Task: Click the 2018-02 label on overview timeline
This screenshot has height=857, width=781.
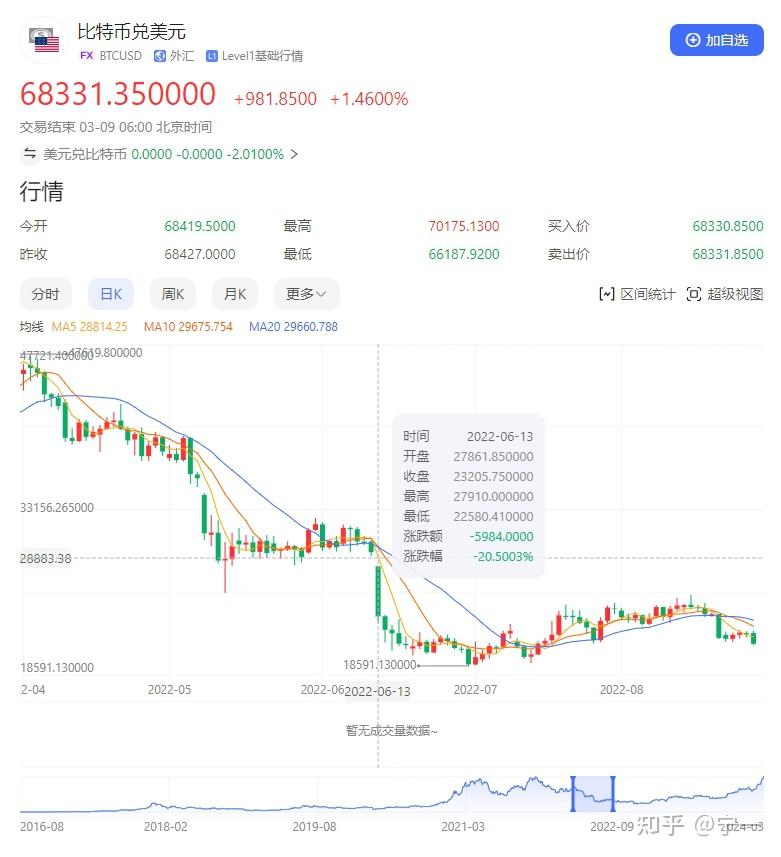Action: (x=165, y=826)
